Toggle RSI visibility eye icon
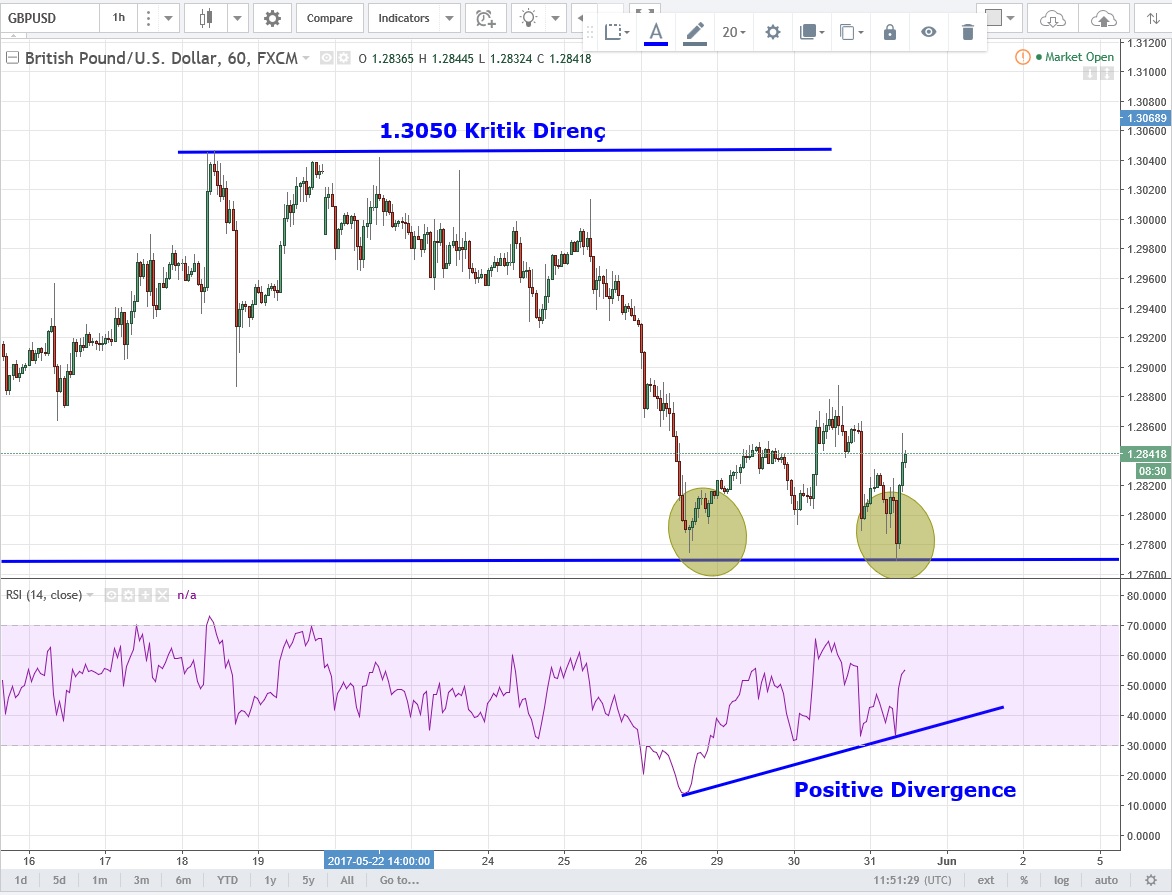 (111, 595)
